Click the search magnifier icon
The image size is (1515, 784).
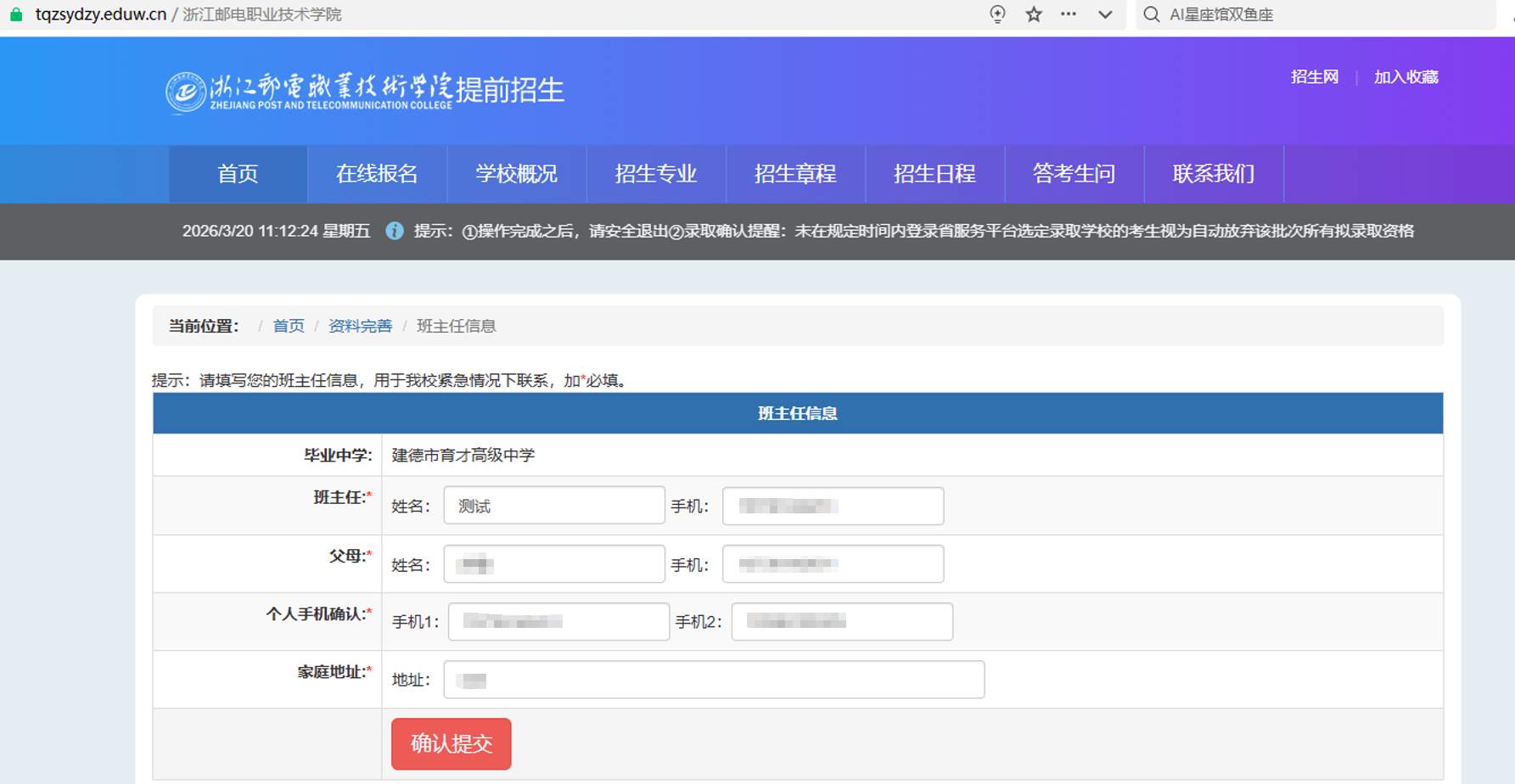point(1152,14)
